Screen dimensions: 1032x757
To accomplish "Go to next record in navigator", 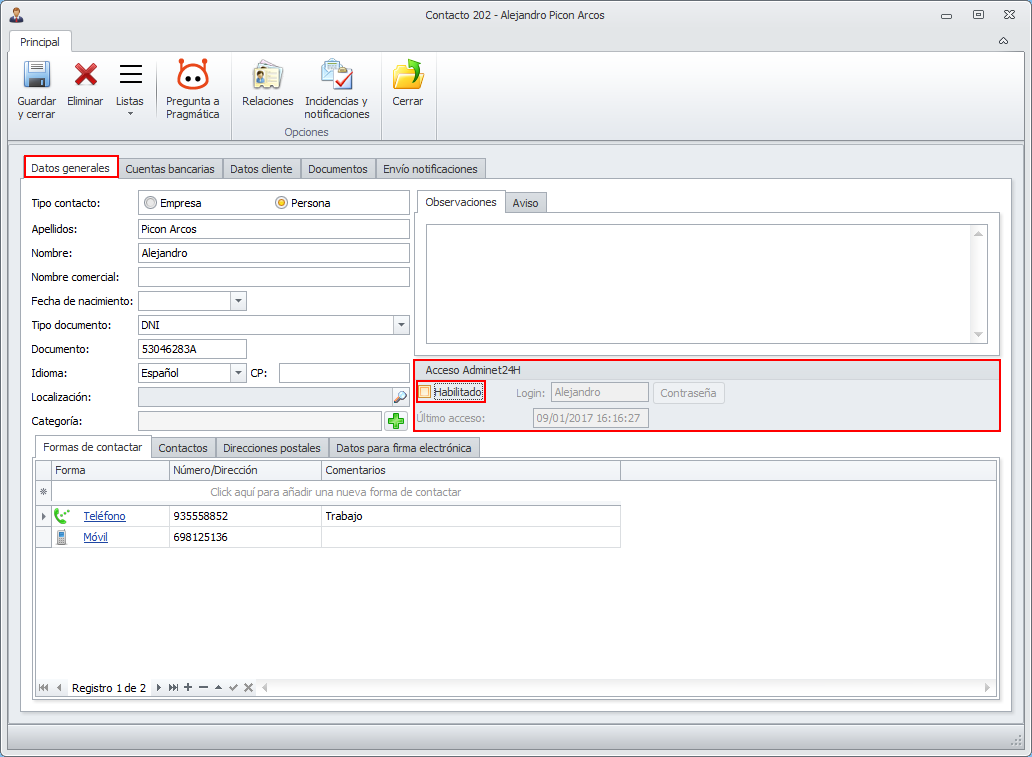I will pos(158,687).
